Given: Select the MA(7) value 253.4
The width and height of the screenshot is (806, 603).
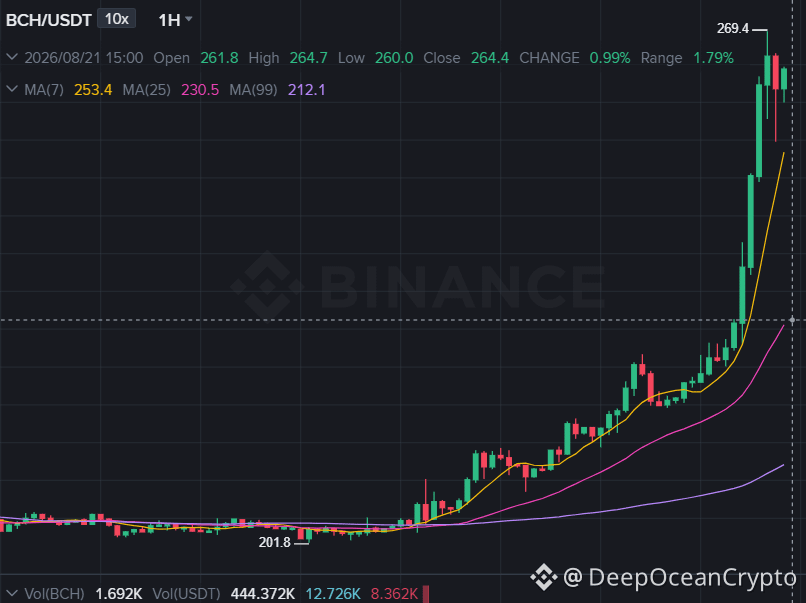Looking at the screenshot, I should coord(93,90).
